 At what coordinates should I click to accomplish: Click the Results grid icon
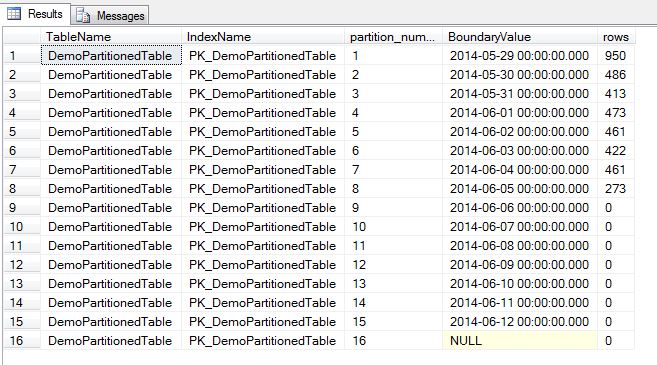click(x=14, y=14)
